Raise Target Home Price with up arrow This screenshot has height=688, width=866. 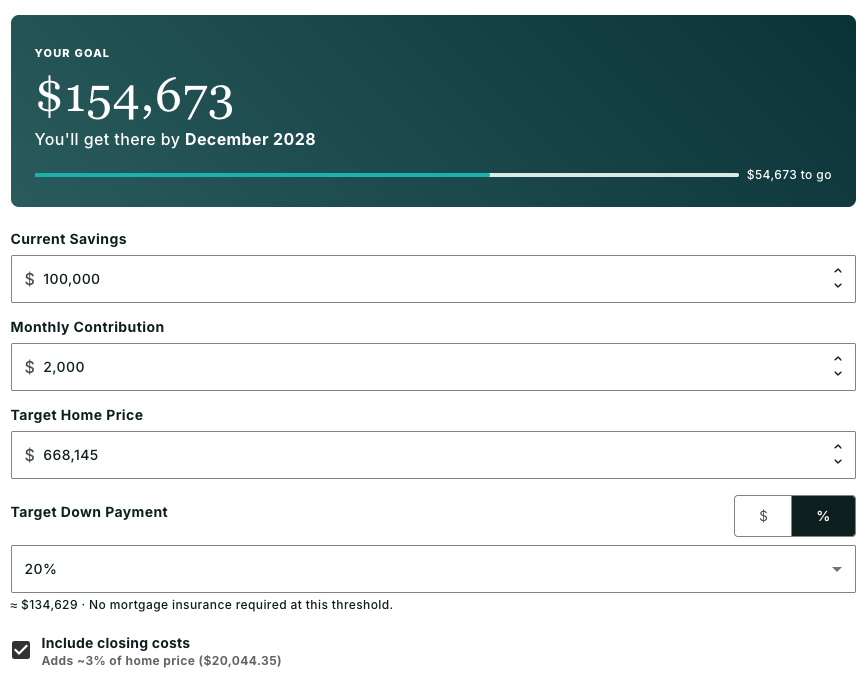[837, 447]
